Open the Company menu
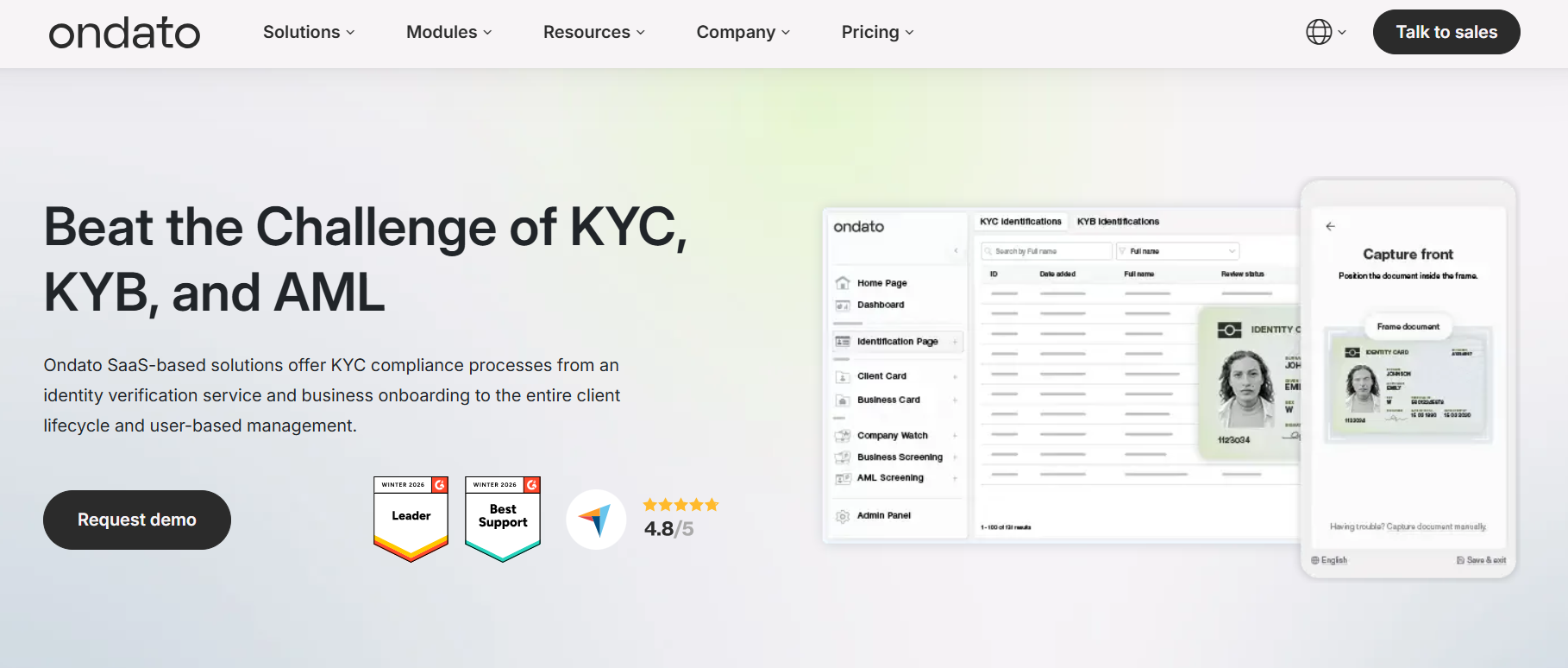 743,32
